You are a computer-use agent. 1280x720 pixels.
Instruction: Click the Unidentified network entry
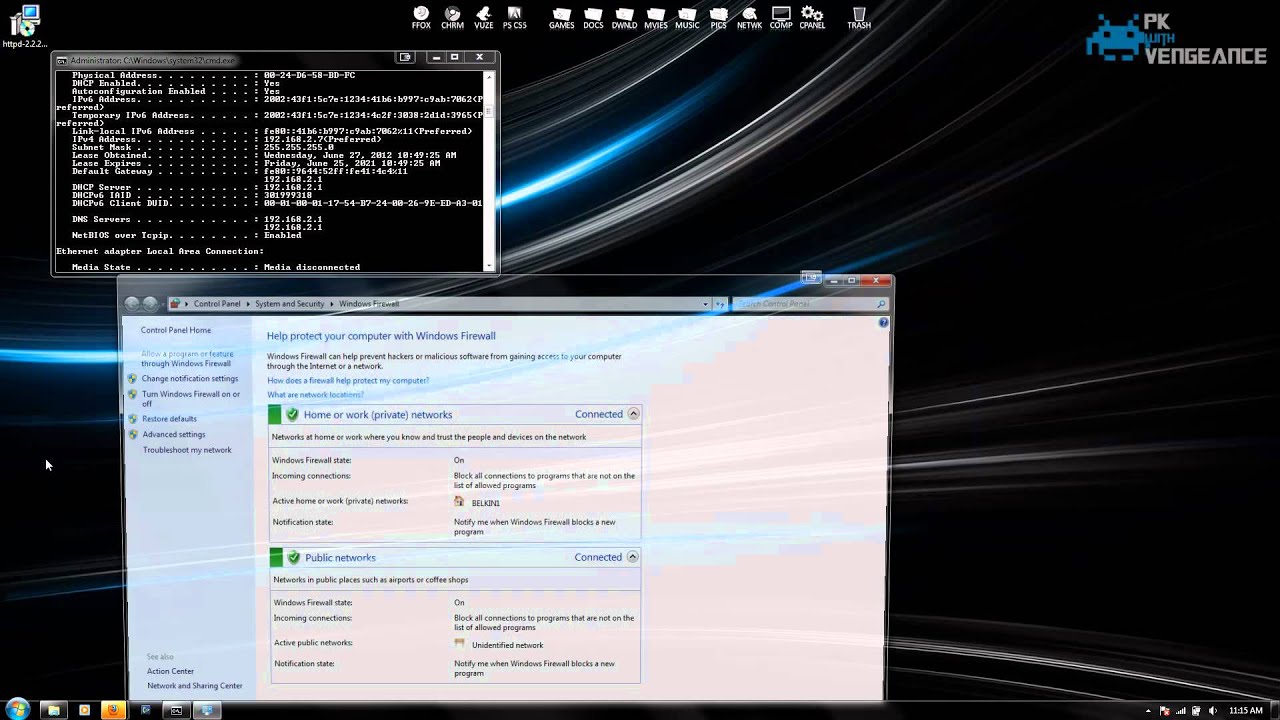[x=507, y=645]
